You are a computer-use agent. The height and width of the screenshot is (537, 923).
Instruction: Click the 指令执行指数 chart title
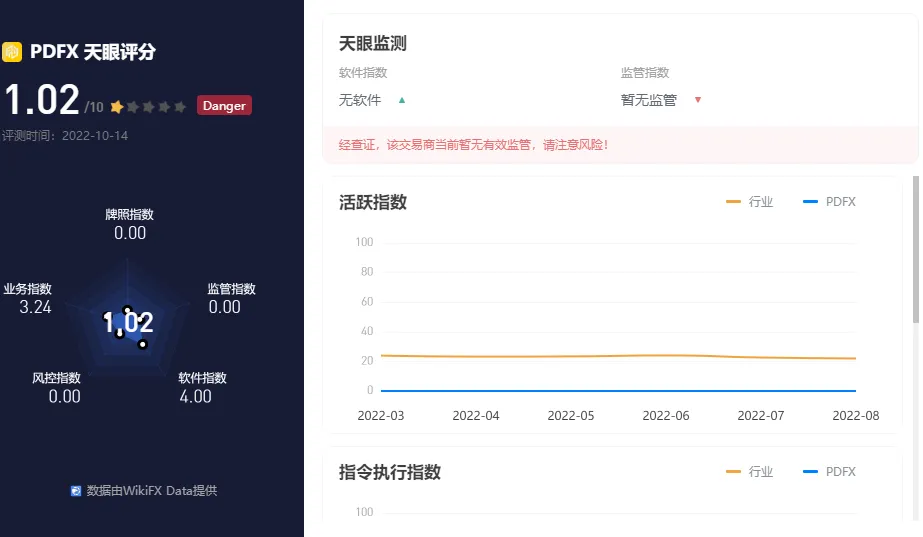390,472
